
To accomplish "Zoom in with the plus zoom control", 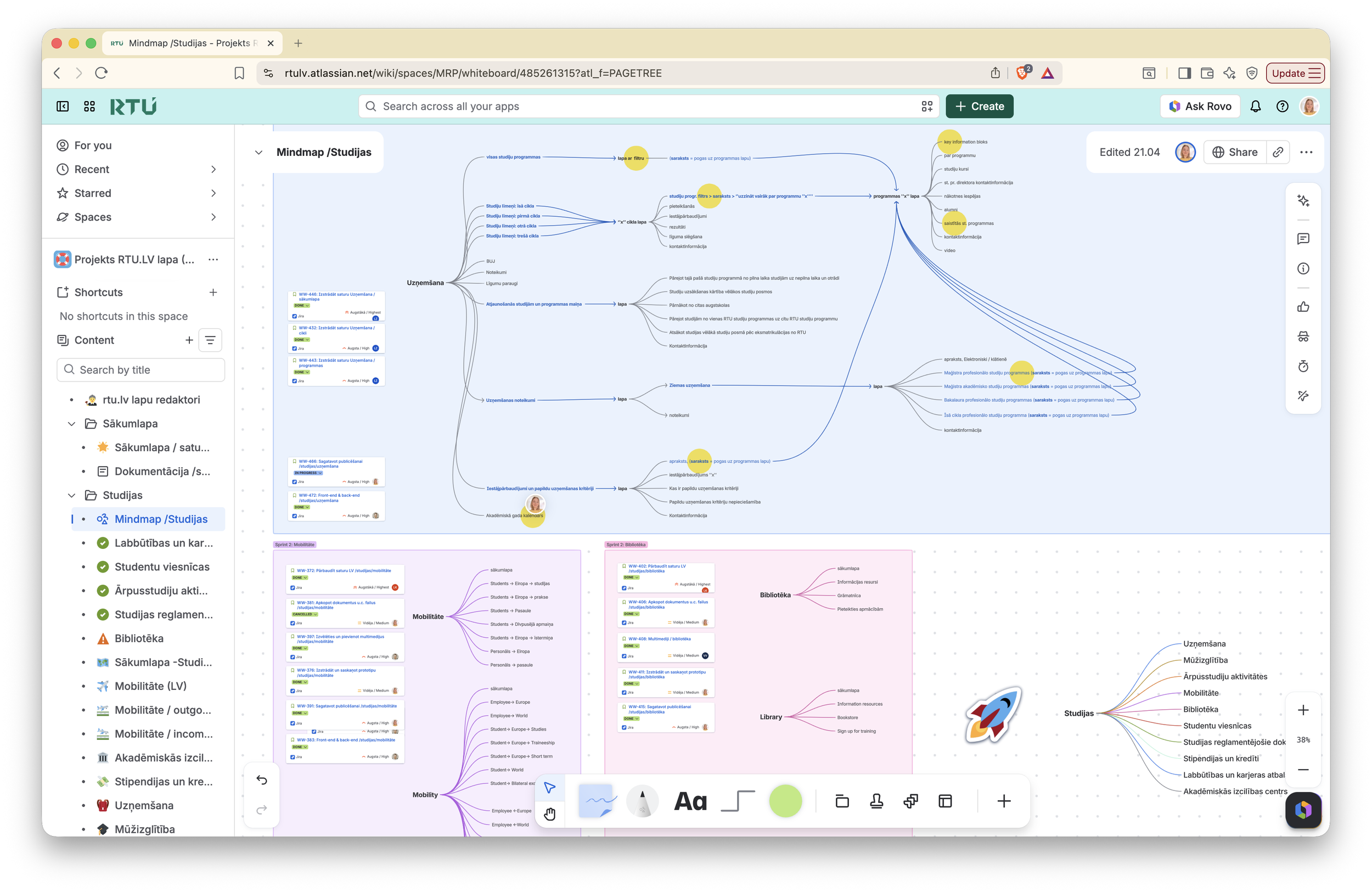I will point(1303,710).
